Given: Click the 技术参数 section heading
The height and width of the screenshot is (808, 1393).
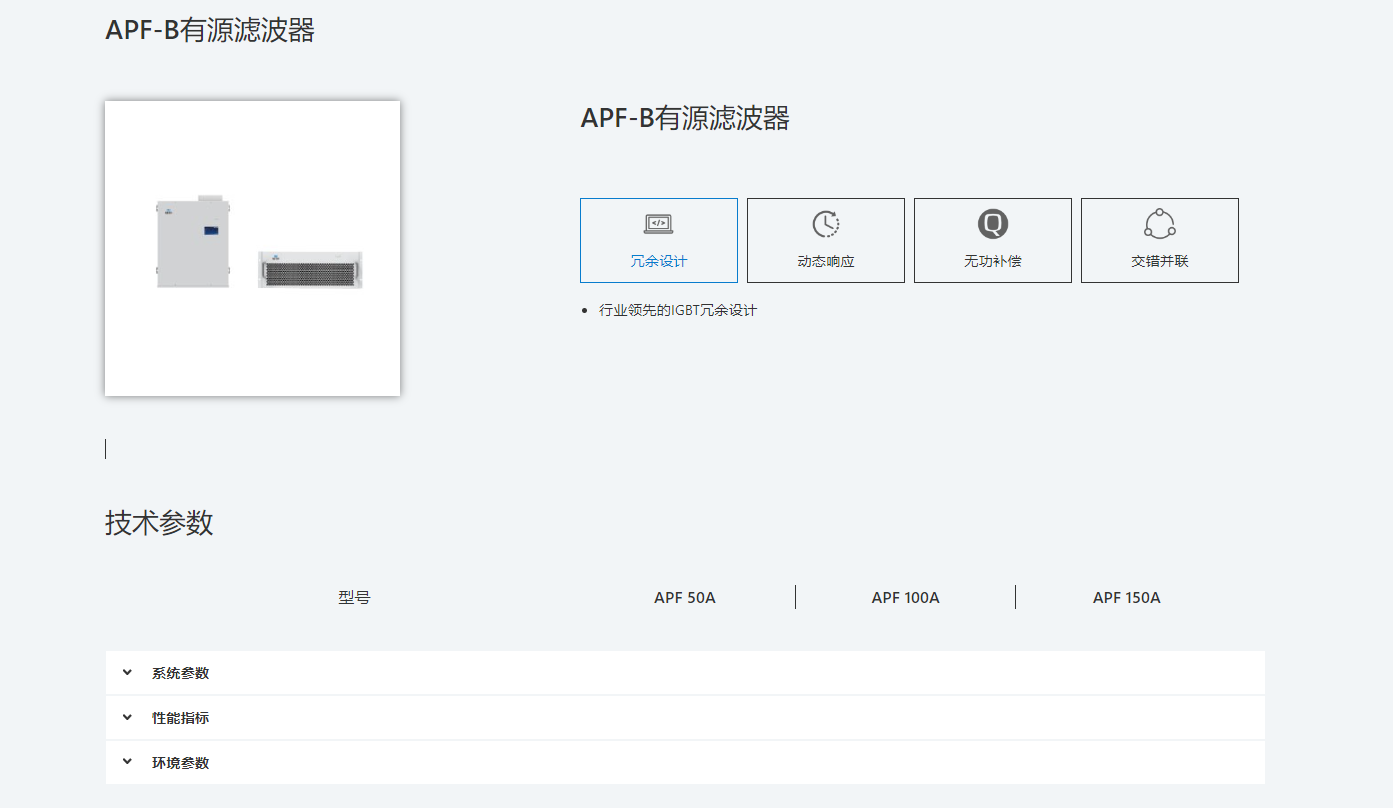Looking at the screenshot, I should 157,523.
